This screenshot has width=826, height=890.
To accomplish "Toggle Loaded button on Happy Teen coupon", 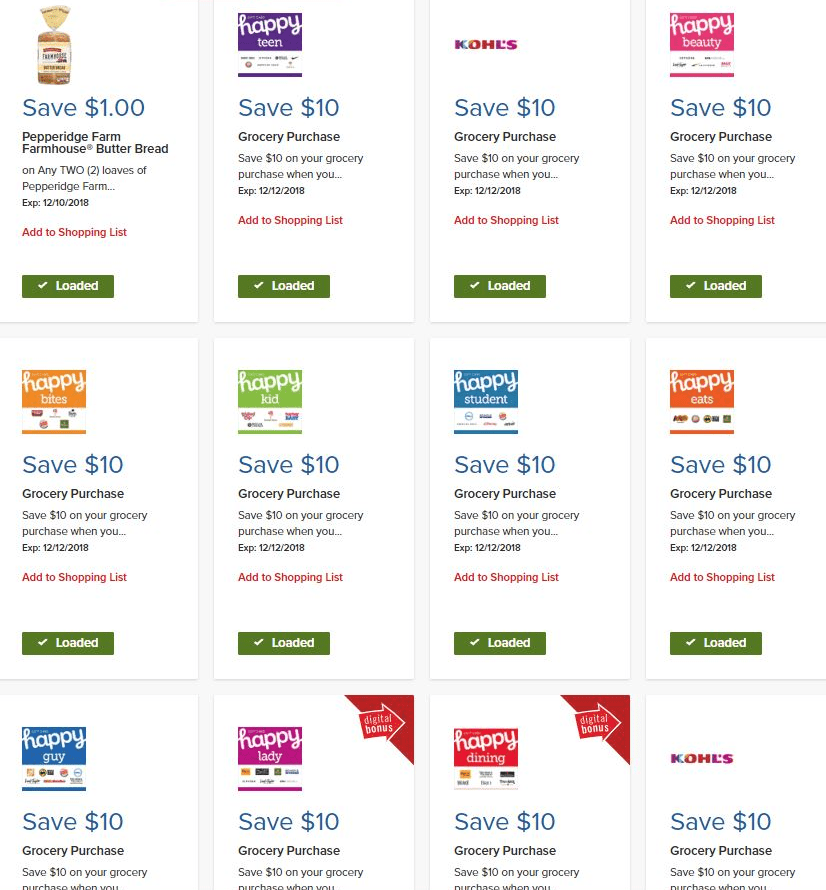I will pos(284,286).
